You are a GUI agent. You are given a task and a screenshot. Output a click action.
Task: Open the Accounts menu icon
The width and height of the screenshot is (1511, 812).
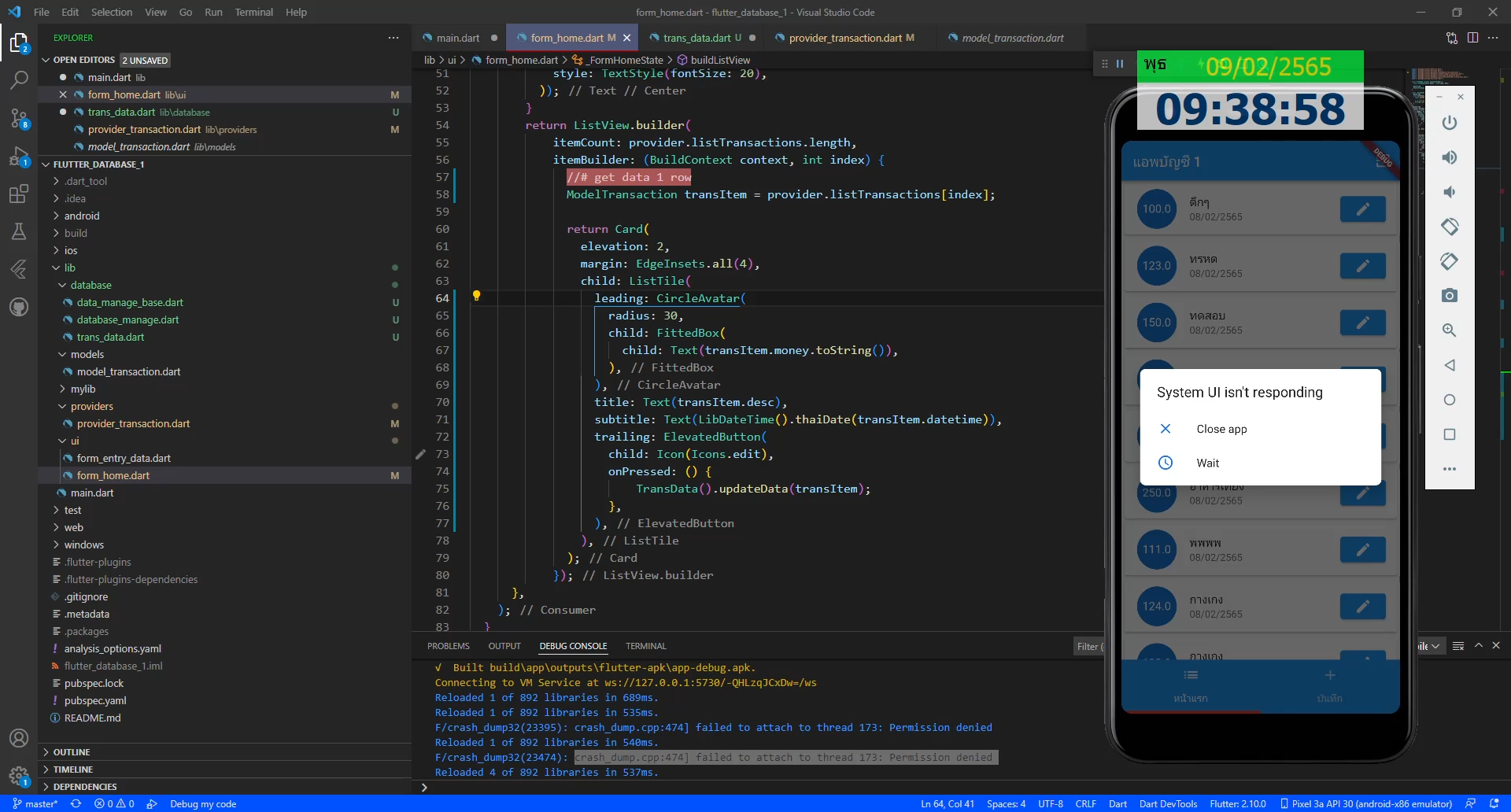point(19,738)
